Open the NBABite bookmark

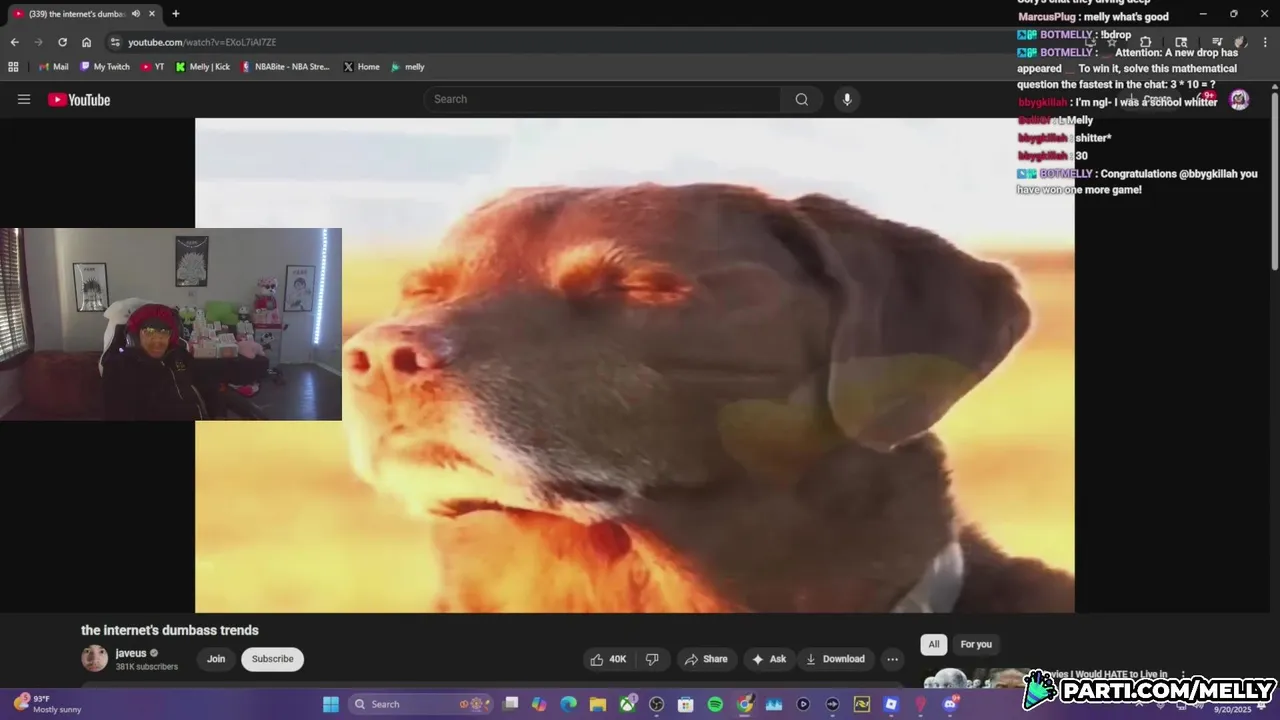click(x=286, y=67)
